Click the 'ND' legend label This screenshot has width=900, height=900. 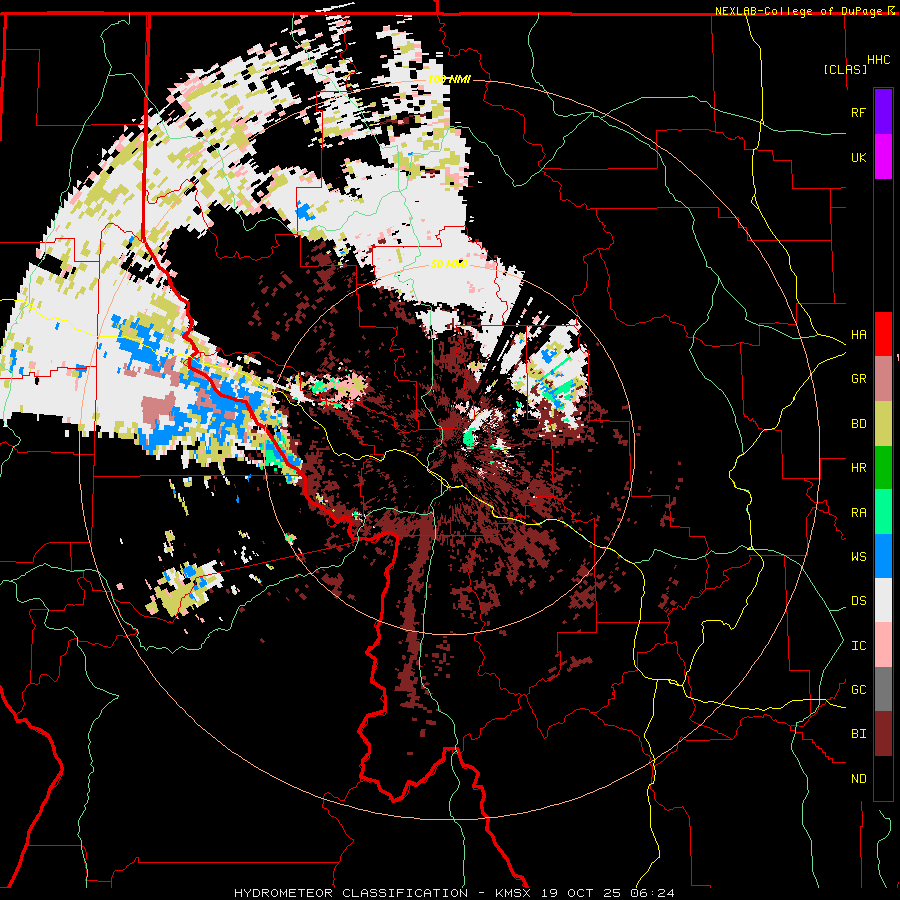coord(858,779)
